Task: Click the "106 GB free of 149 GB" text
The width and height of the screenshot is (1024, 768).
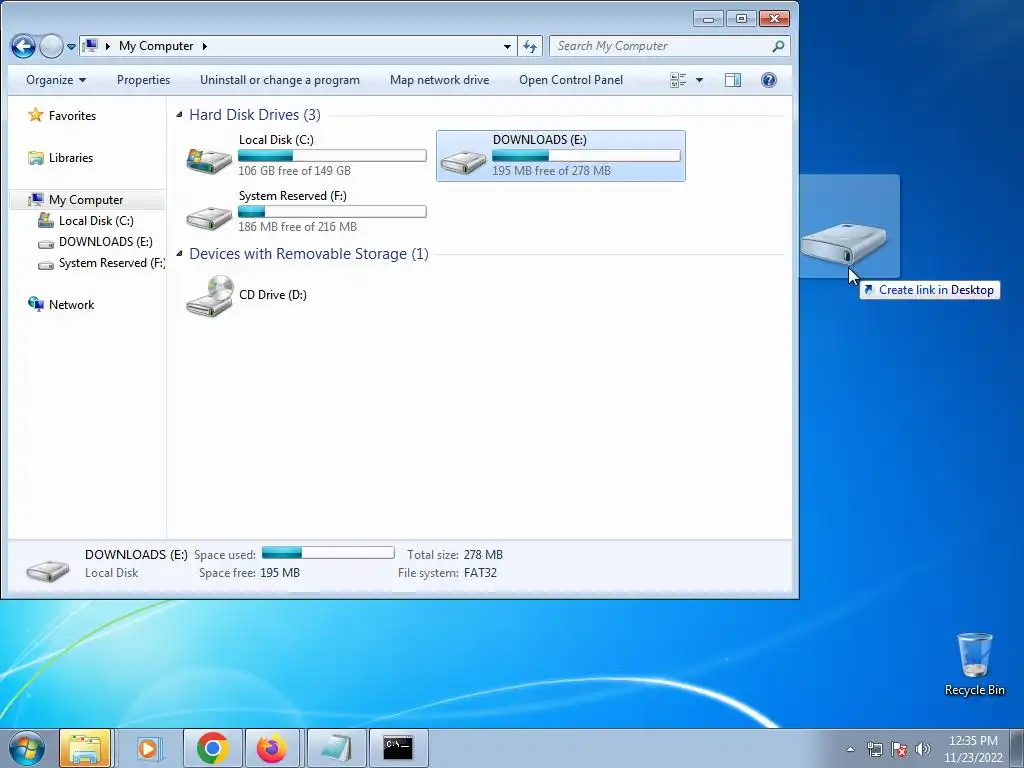Action: pyautogui.click(x=295, y=170)
